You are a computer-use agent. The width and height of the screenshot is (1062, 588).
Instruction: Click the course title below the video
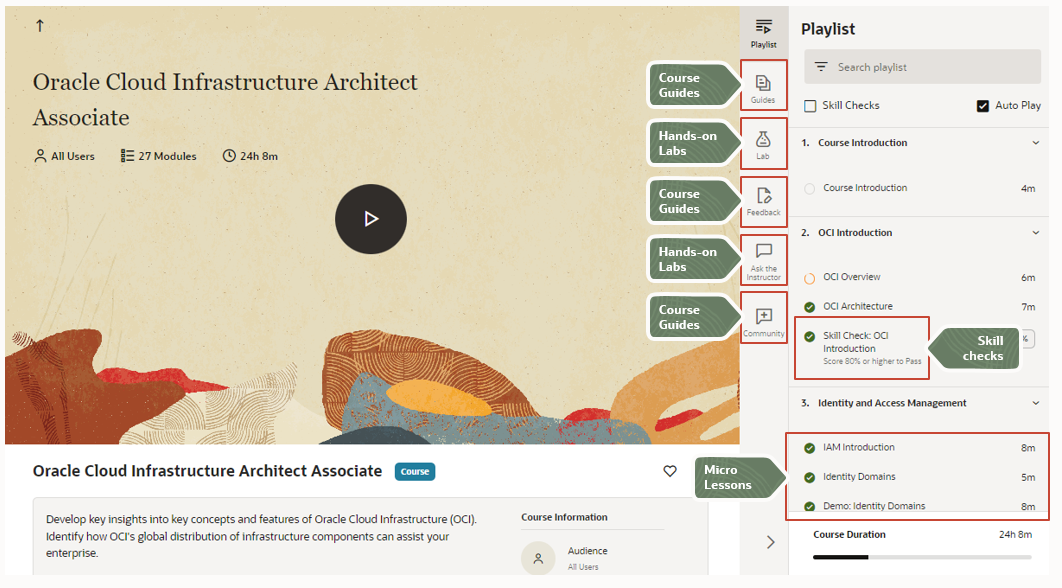(207, 471)
